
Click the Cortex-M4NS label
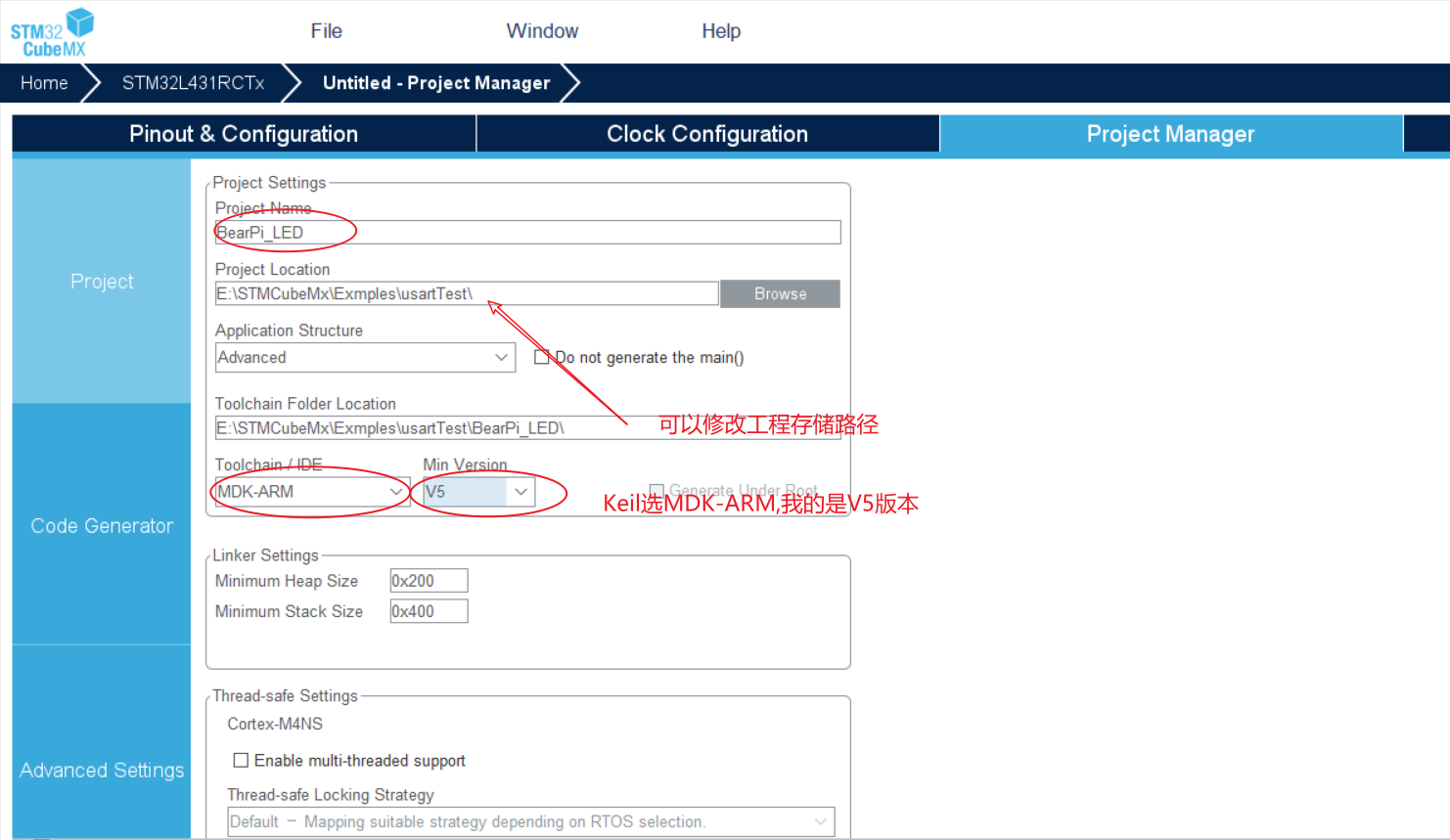(x=275, y=724)
